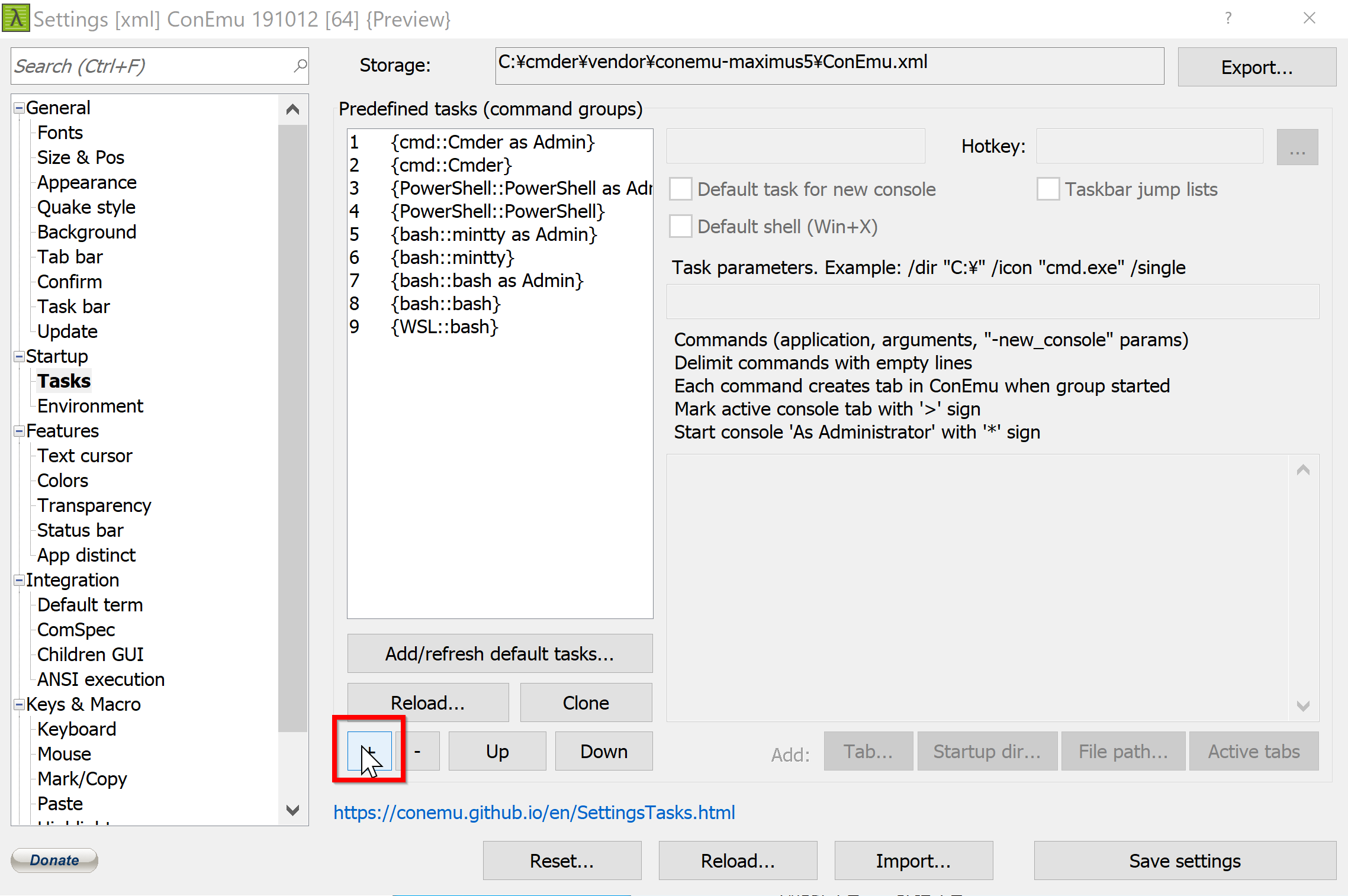
Task: Click the remove task minus icon
Action: point(419,751)
